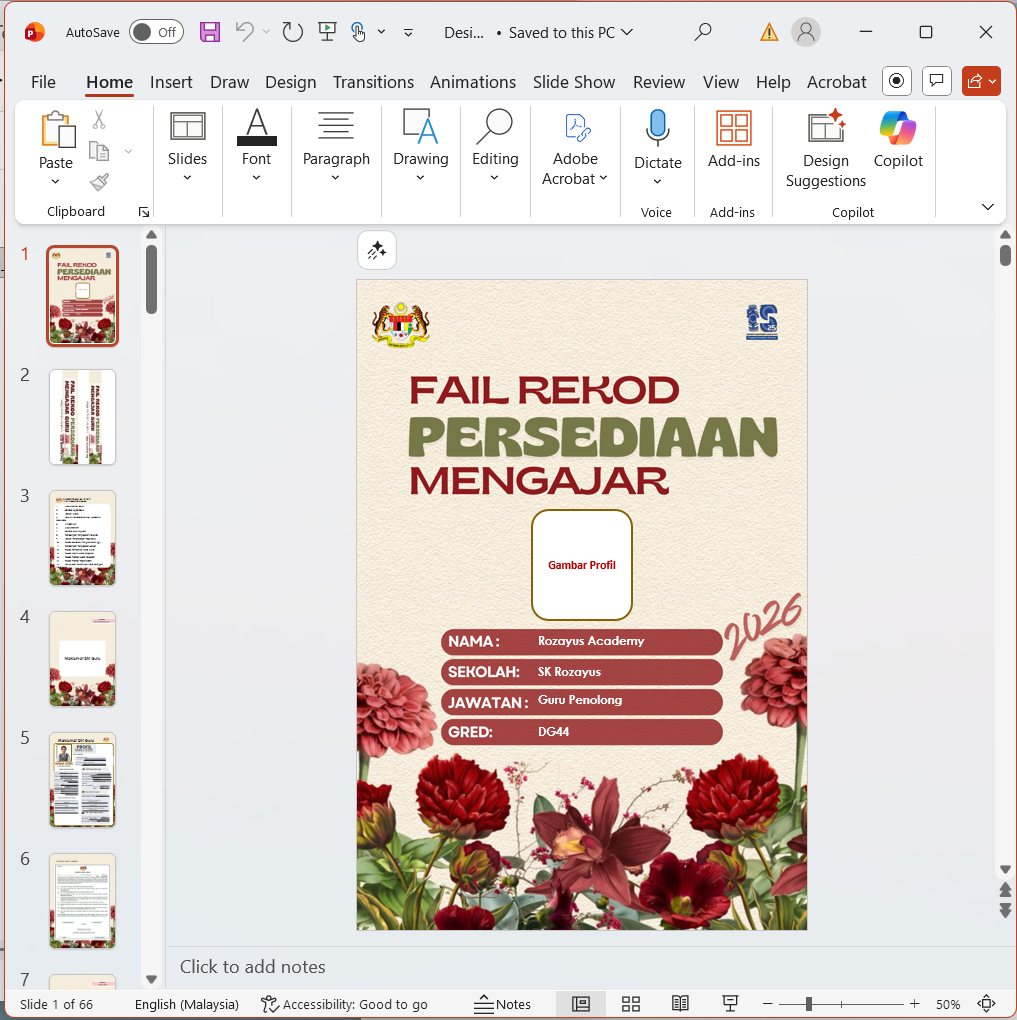The height and width of the screenshot is (1020, 1017).
Task: Click the Add-ins icon
Action: click(733, 126)
